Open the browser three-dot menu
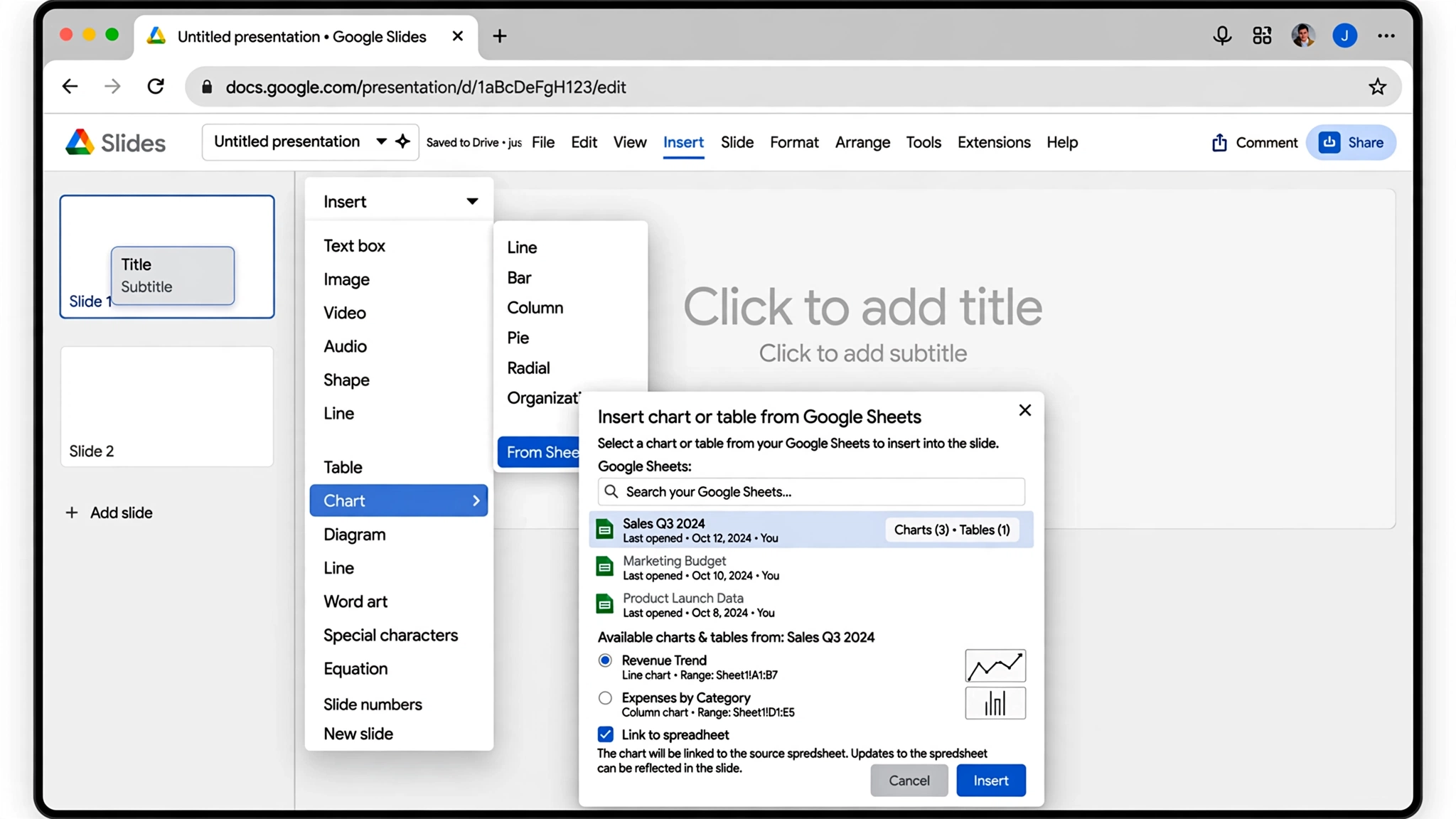1456x819 pixels. click(1386, 36)
